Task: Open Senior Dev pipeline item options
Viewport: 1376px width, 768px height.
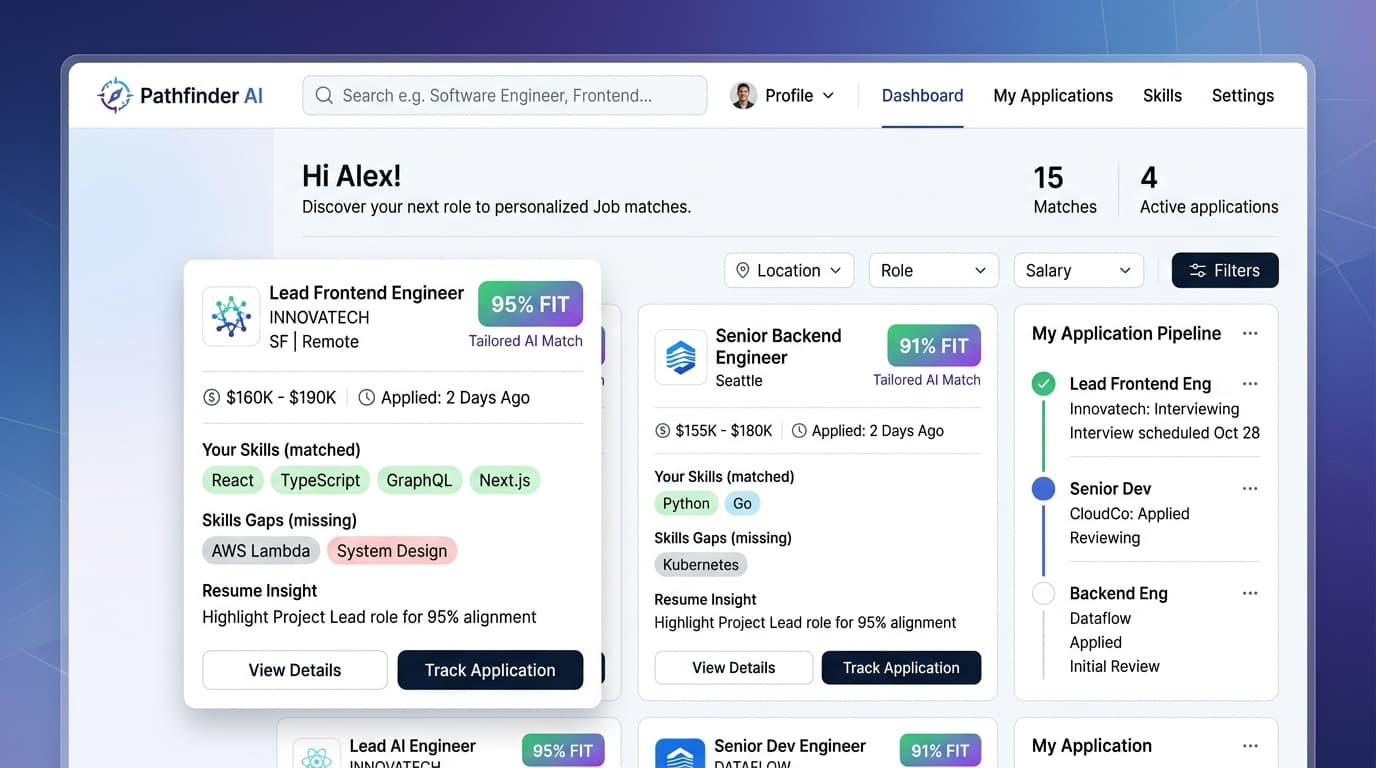Action: (1250, 489)
